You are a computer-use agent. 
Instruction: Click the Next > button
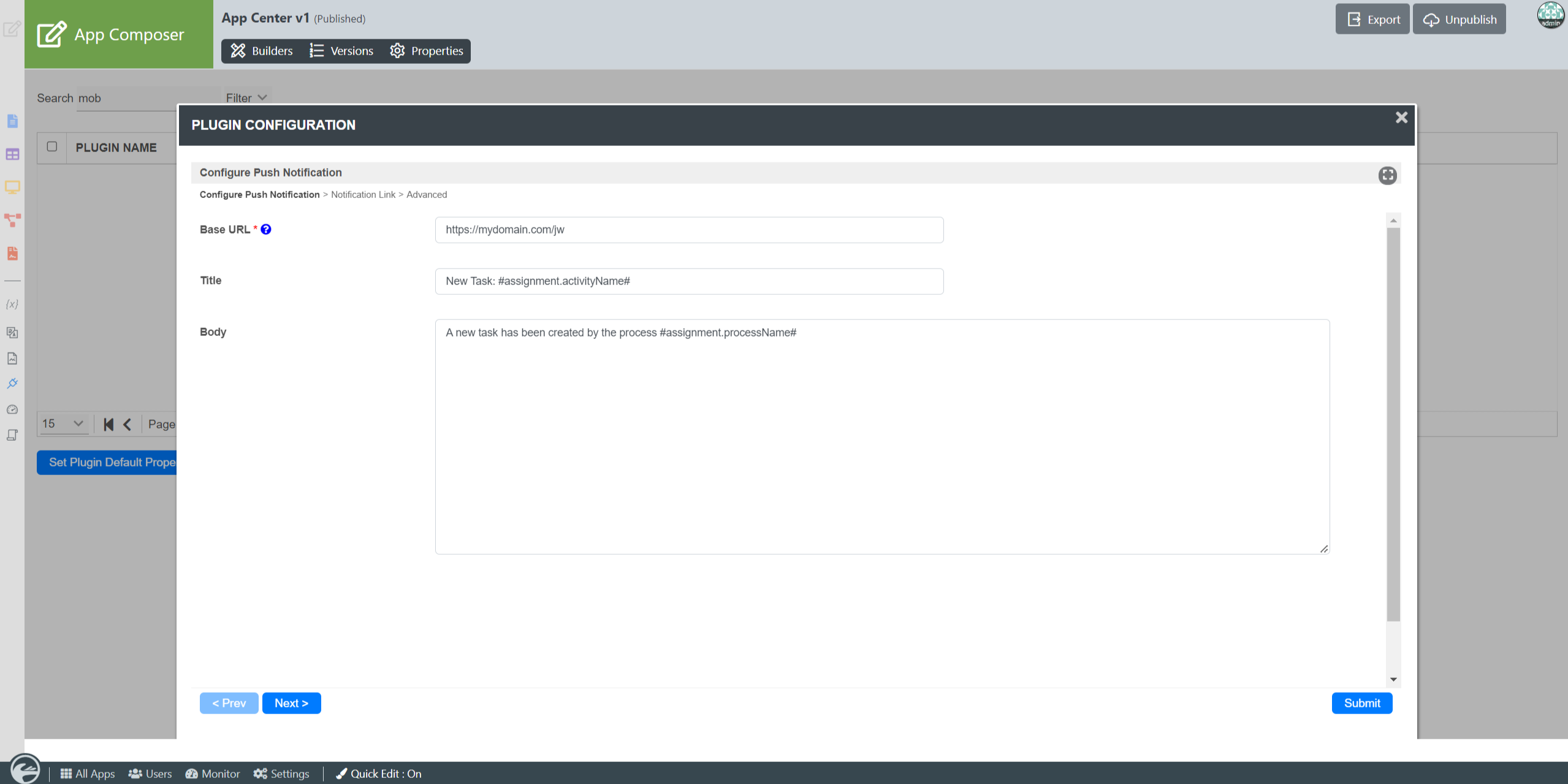291,703
